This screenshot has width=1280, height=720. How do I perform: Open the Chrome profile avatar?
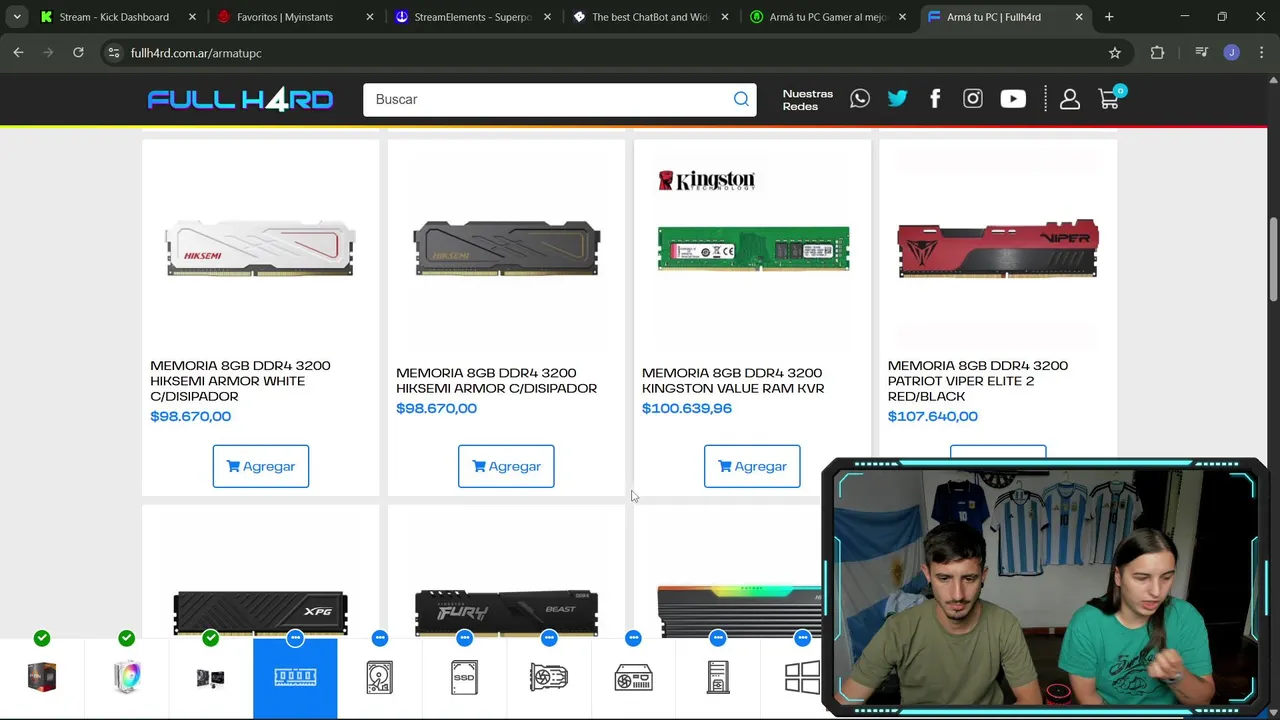(x=1232, y=53)
